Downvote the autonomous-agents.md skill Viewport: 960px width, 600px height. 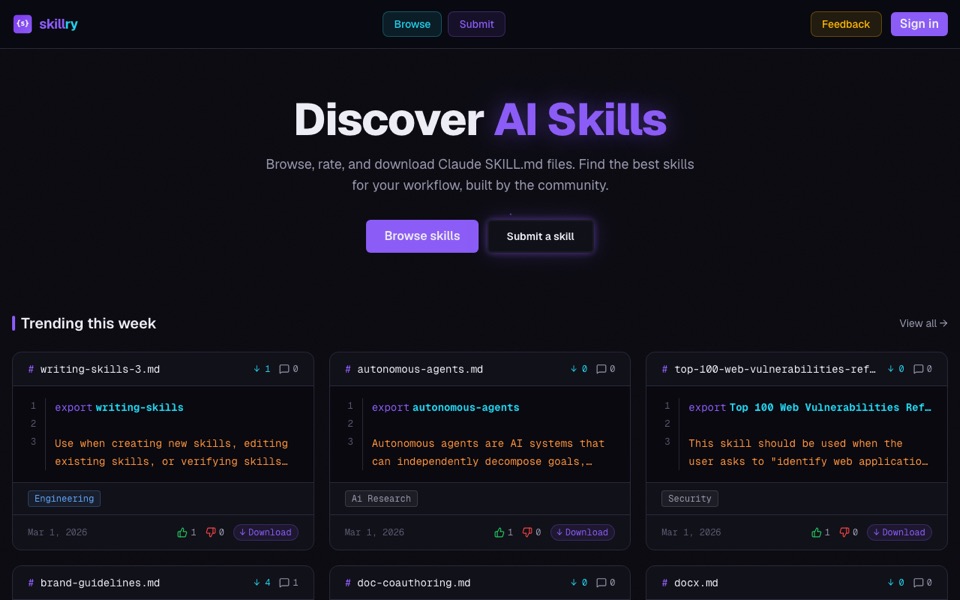click(x=527, y=532)
